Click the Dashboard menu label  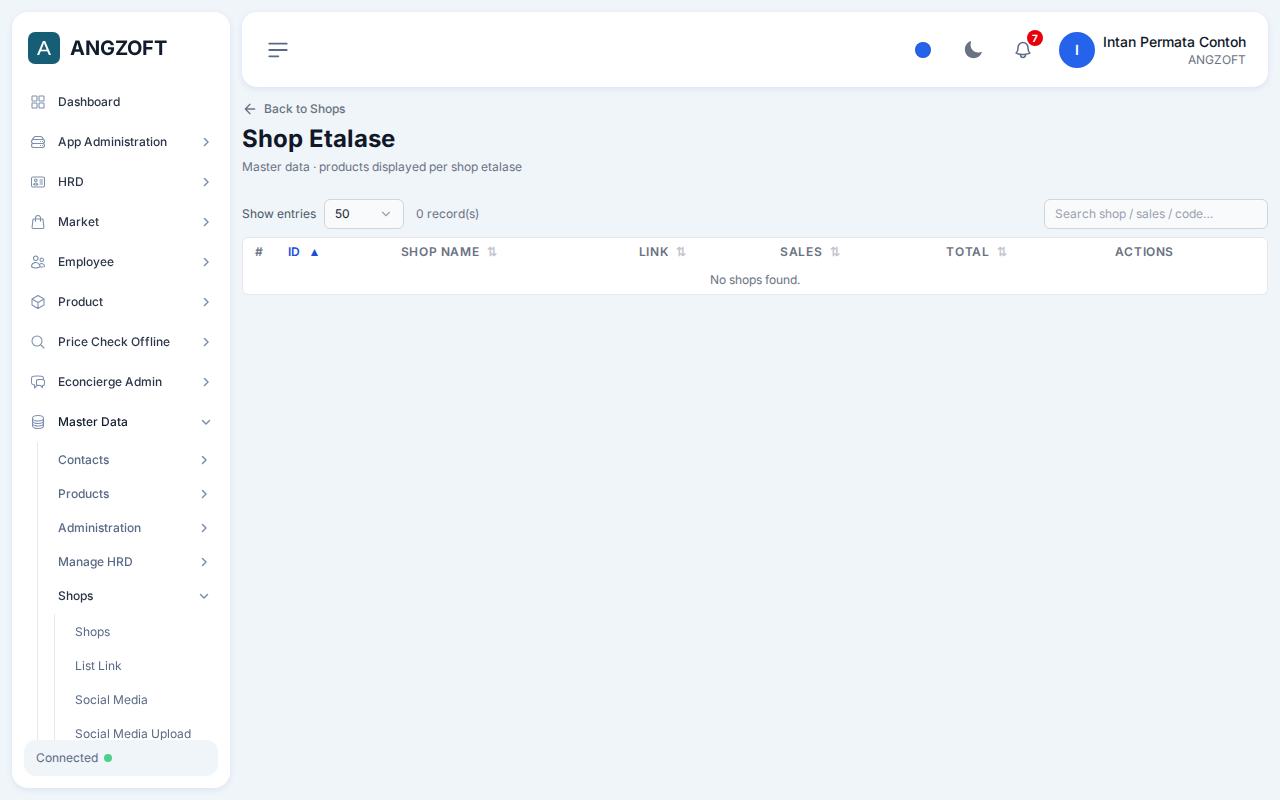coord(89,102)
